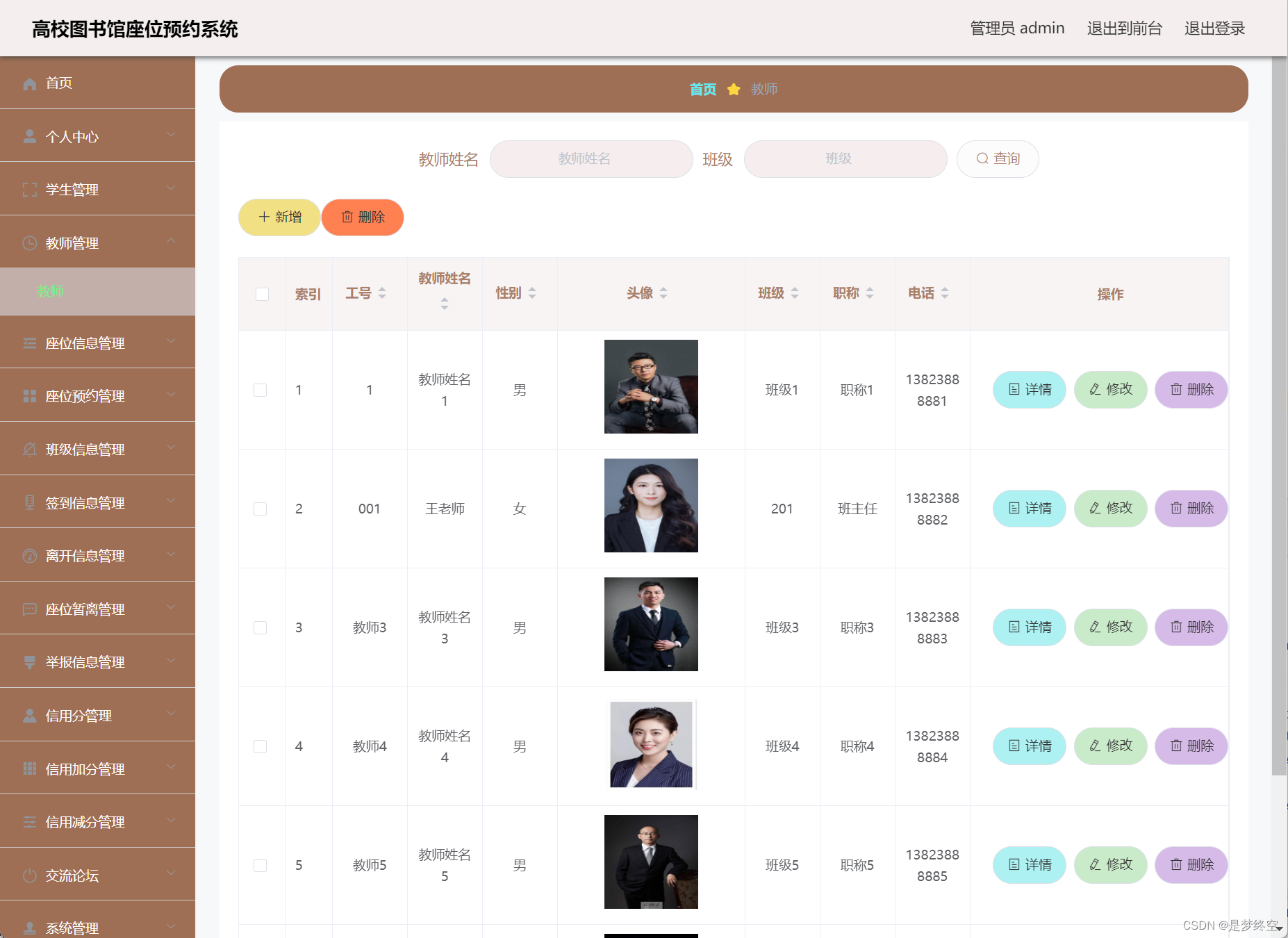Select the 首页 home icon in sidebar
The width and height of the screenshot is (1288, 938).
(30, 83)
